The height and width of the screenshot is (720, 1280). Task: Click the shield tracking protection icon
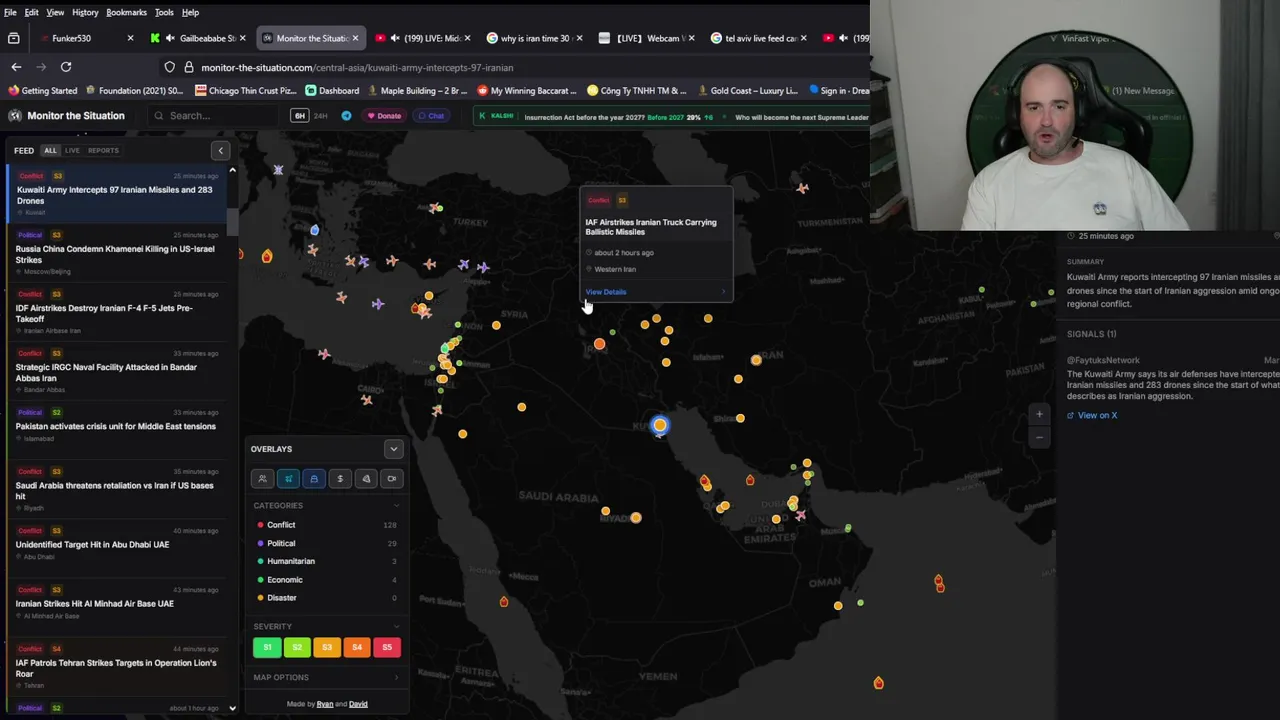click(x=170, y=67)
